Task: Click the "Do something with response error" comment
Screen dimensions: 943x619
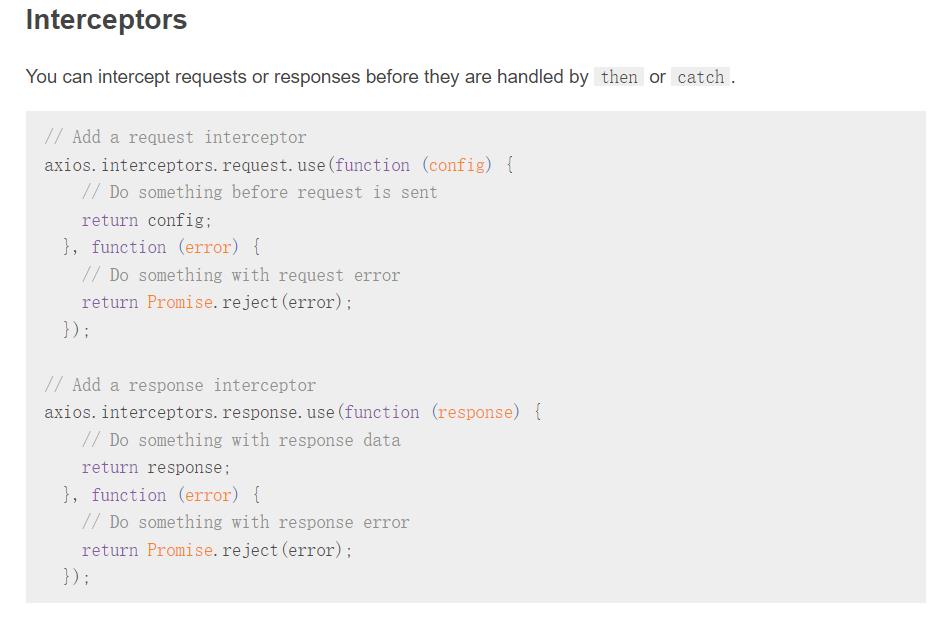Action: pyautogui.click(x=245, y=522)
